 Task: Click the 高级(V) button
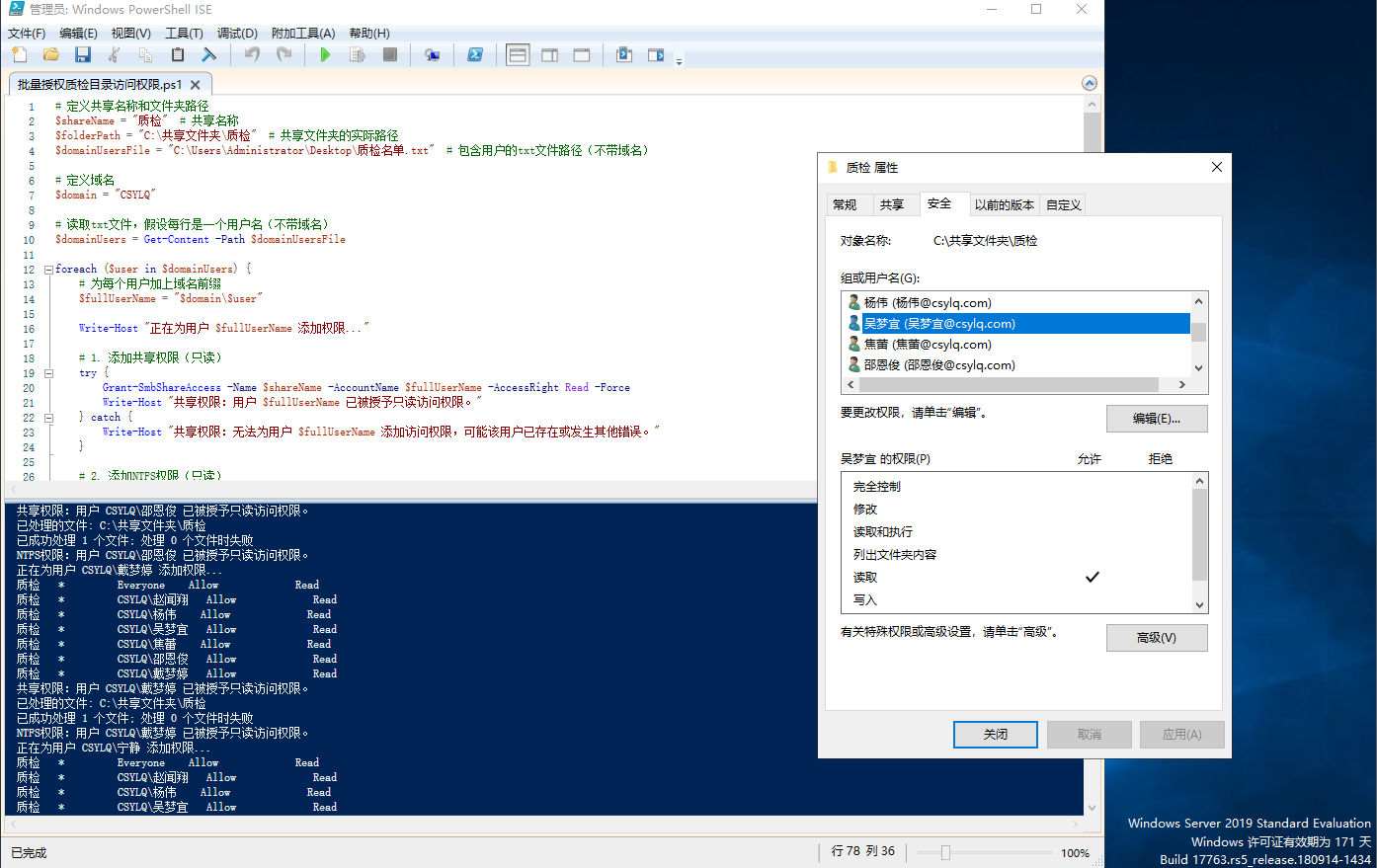(x=1157, y=638)
